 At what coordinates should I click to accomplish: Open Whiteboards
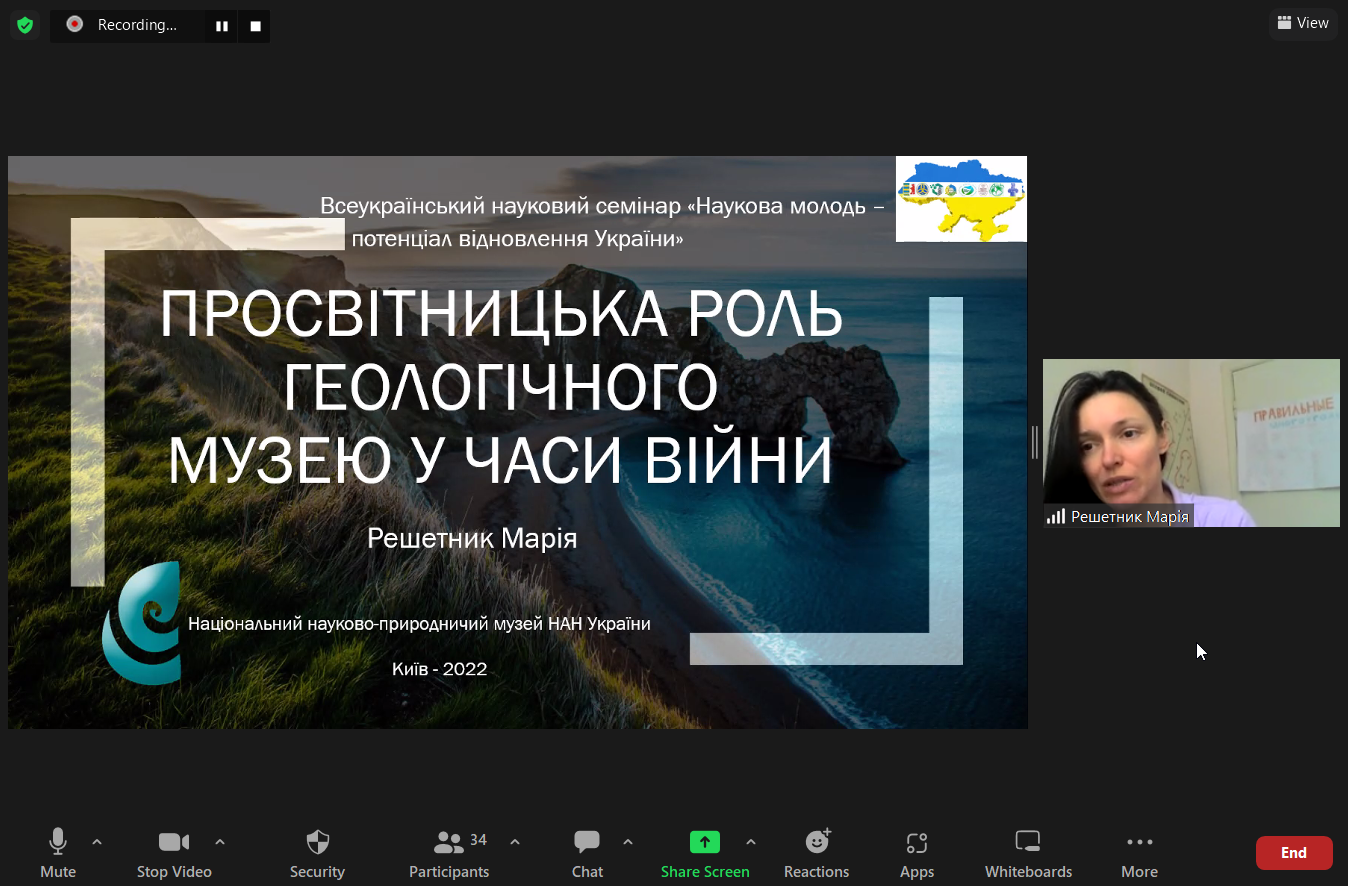point(1028,853)
